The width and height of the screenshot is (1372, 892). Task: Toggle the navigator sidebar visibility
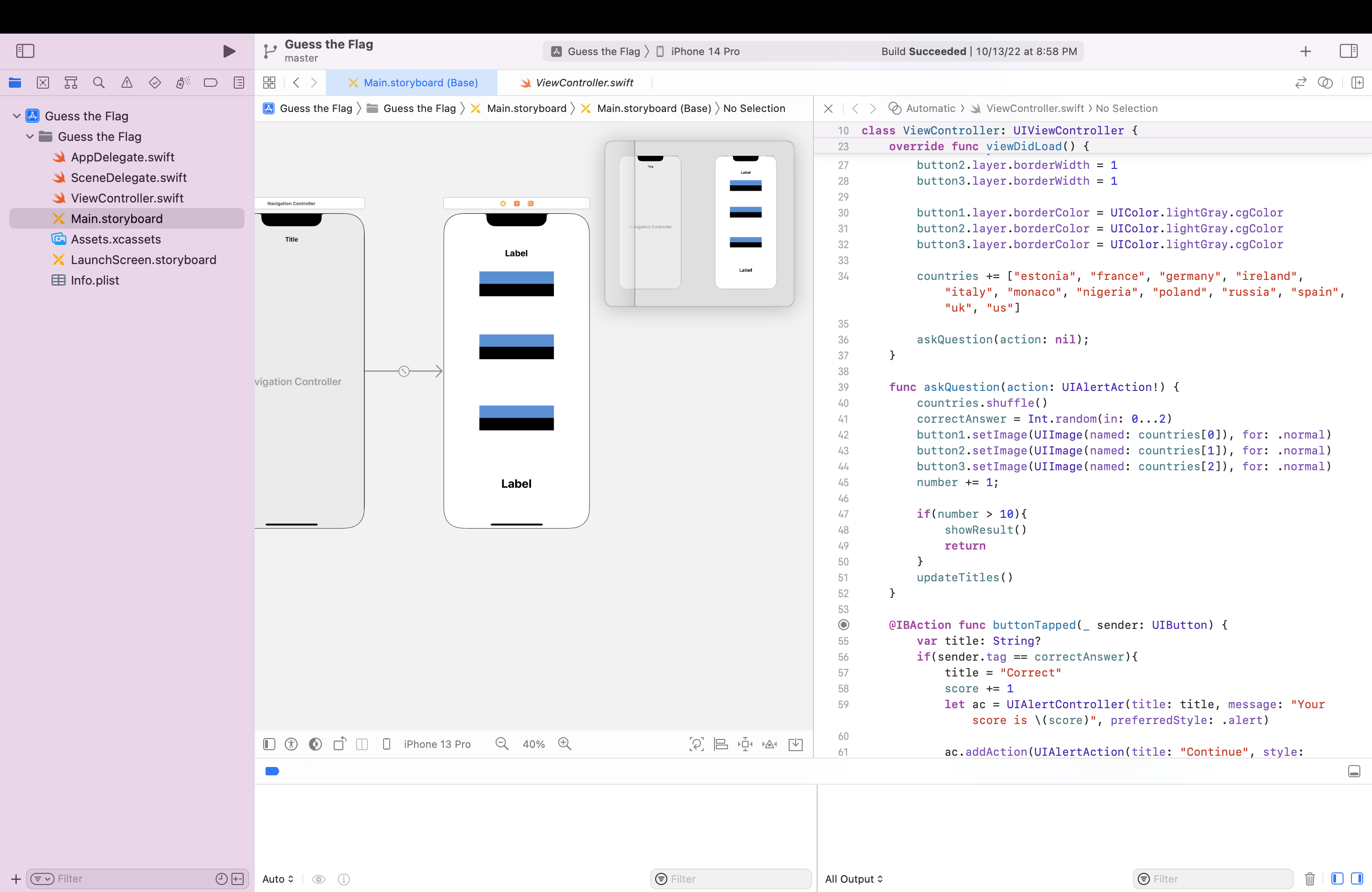pyautogui.click(x=25, y=51)
